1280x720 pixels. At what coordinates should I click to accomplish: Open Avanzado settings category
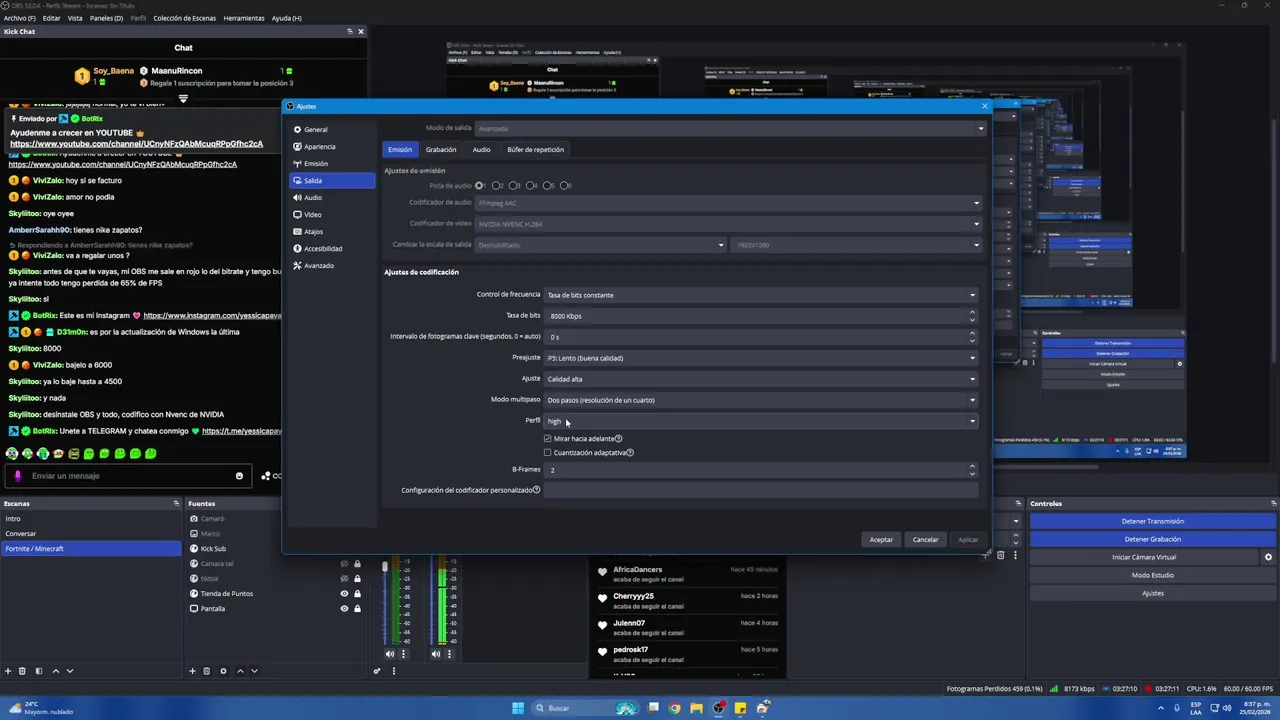point(332,266)
